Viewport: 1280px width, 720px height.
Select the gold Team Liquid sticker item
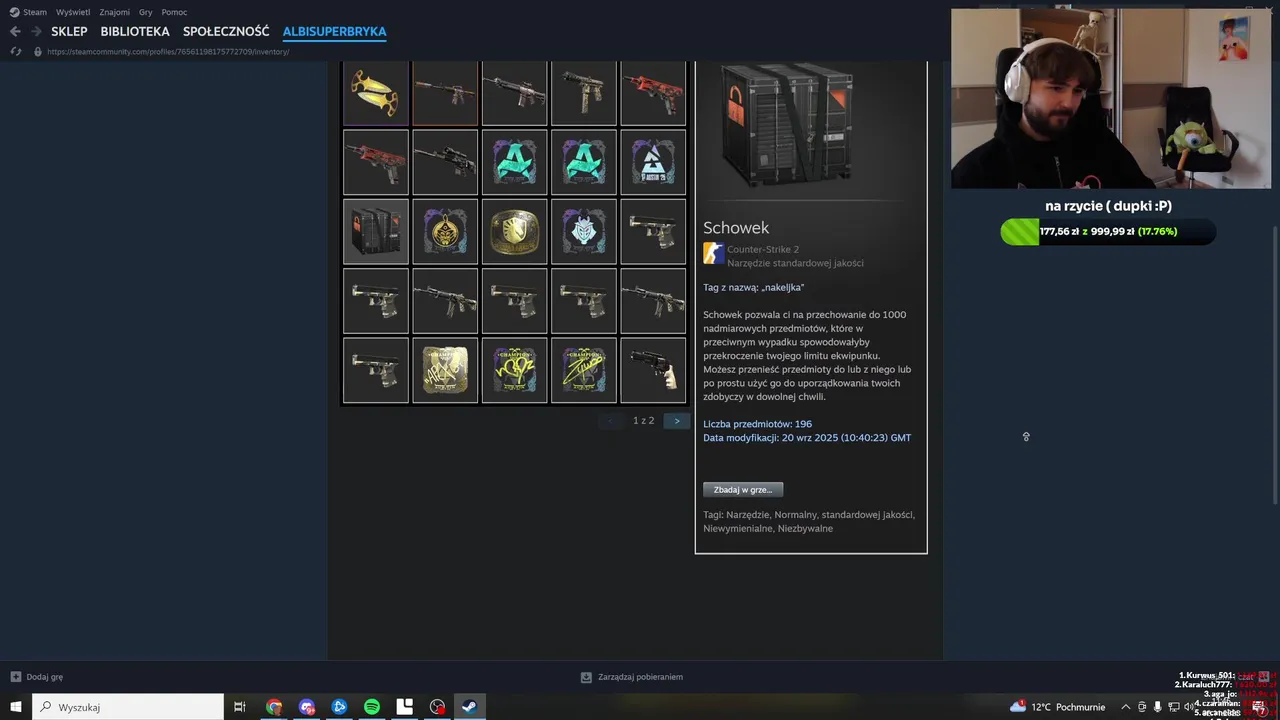[514, 232]
